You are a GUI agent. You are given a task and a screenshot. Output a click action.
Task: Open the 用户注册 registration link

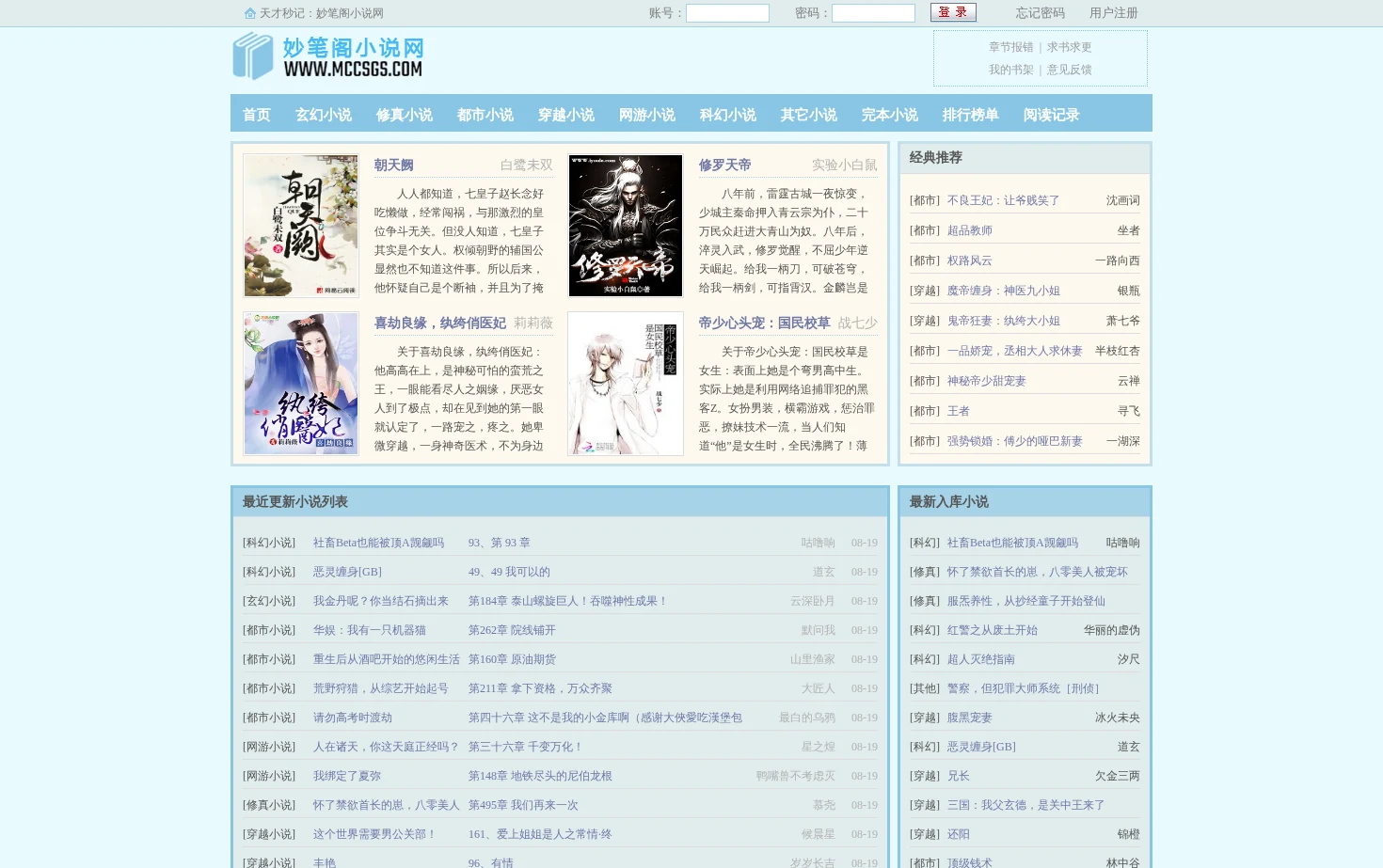[x=1114, y=13]
